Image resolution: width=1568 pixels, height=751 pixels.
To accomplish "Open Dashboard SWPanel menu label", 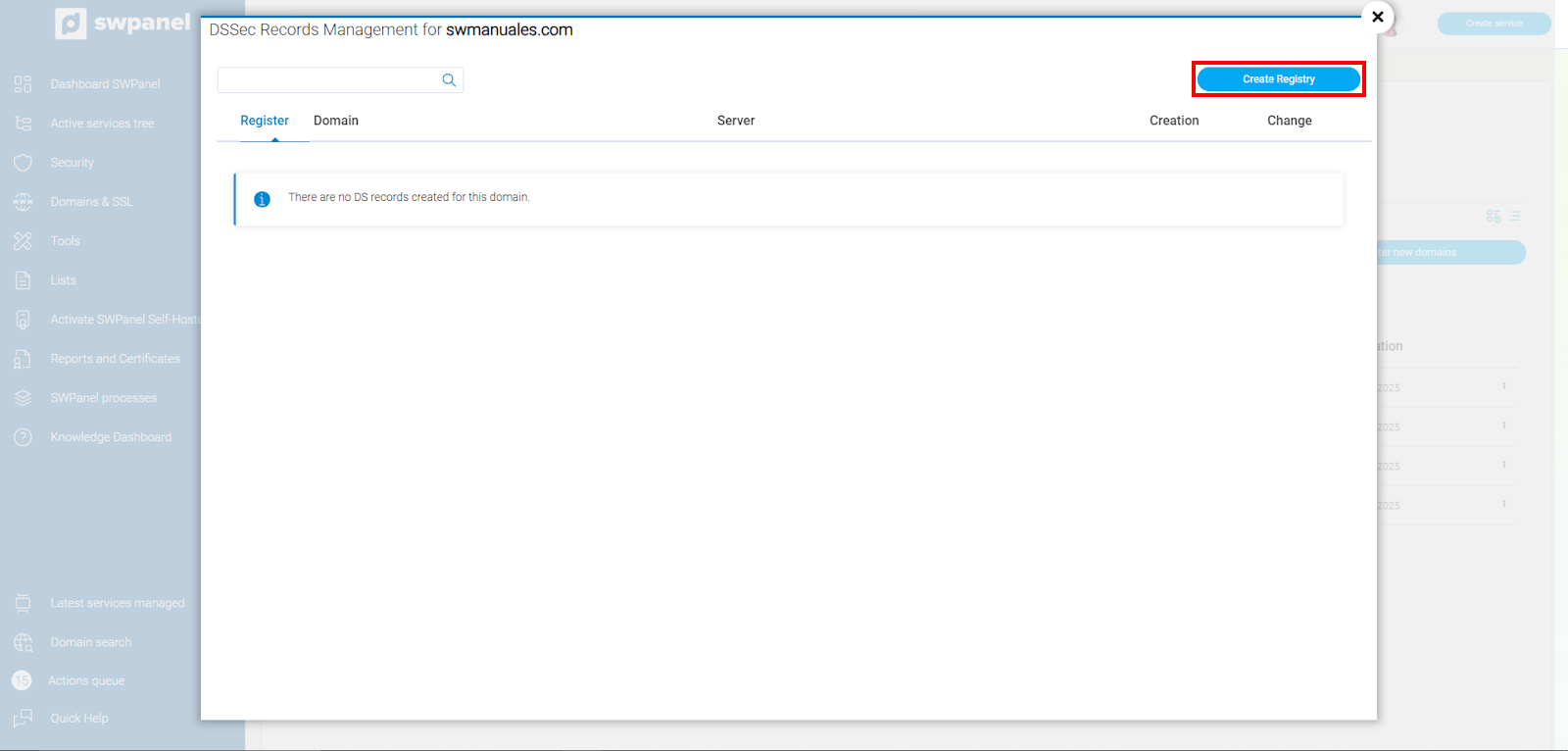I will coord(105,84).
